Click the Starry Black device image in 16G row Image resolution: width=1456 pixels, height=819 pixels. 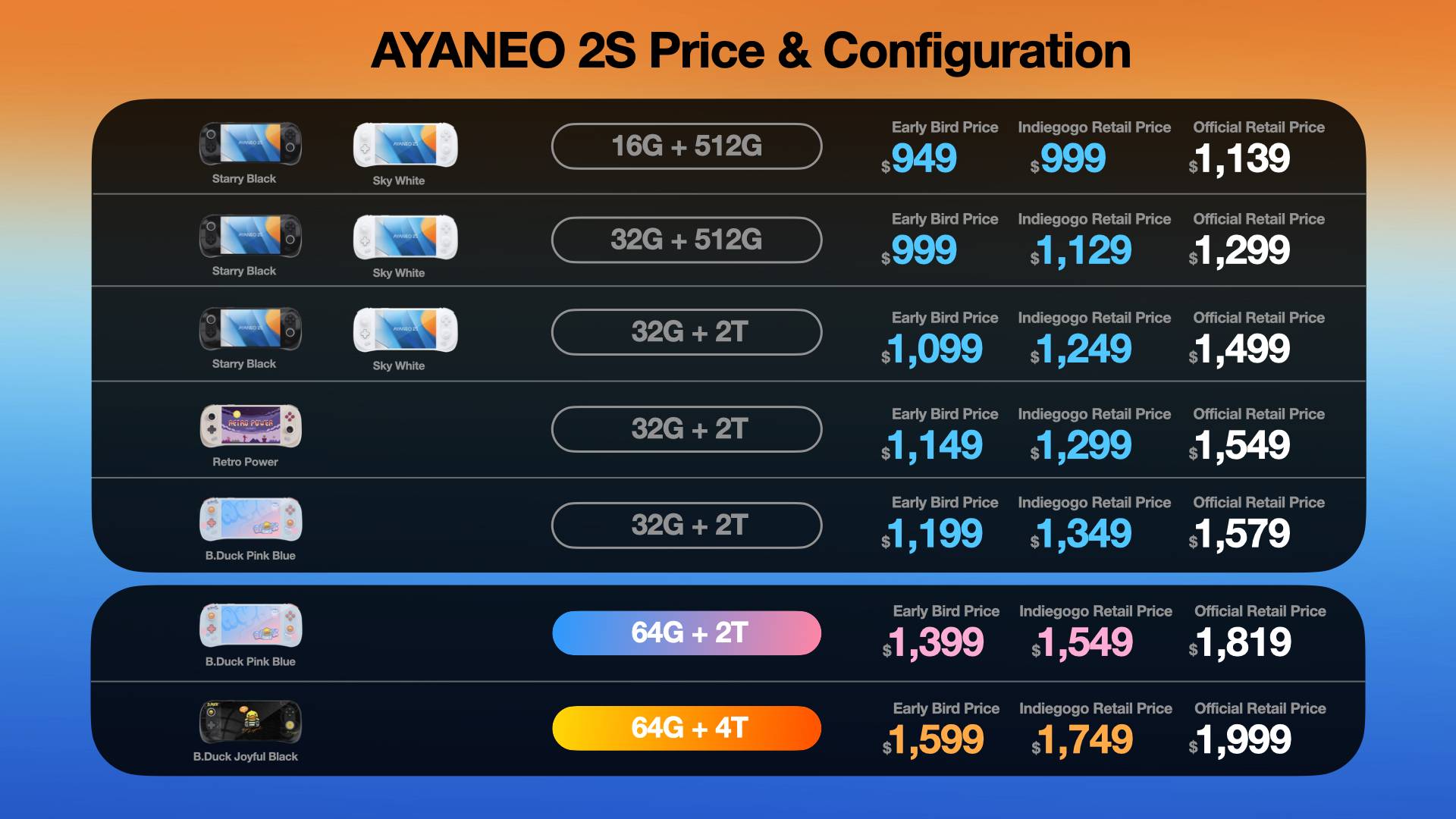[x=250, y=144]
